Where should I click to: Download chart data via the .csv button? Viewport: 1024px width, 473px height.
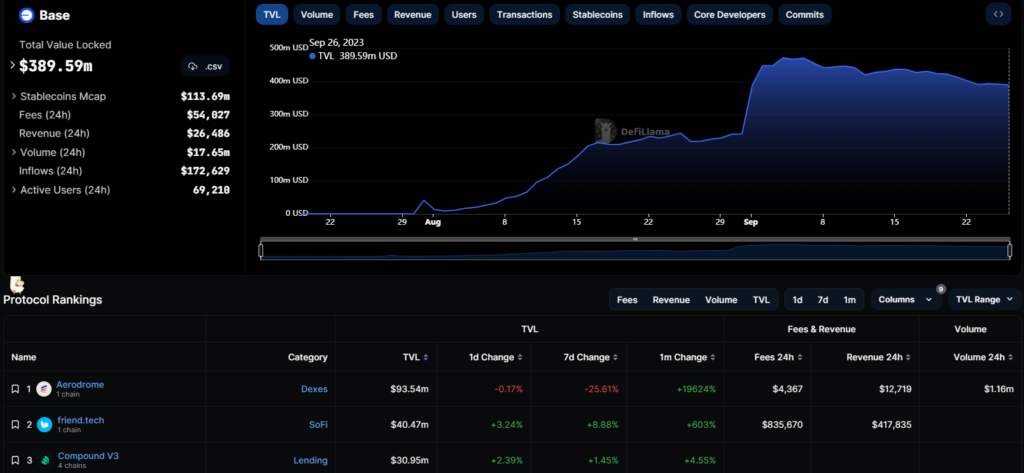(x=205, y=67)
